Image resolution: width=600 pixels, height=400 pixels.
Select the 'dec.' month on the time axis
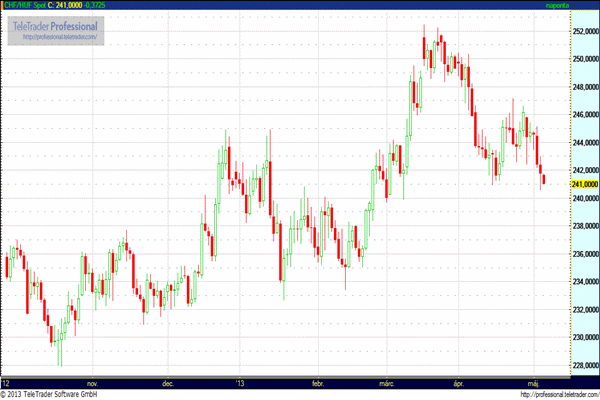coord(168,383)
